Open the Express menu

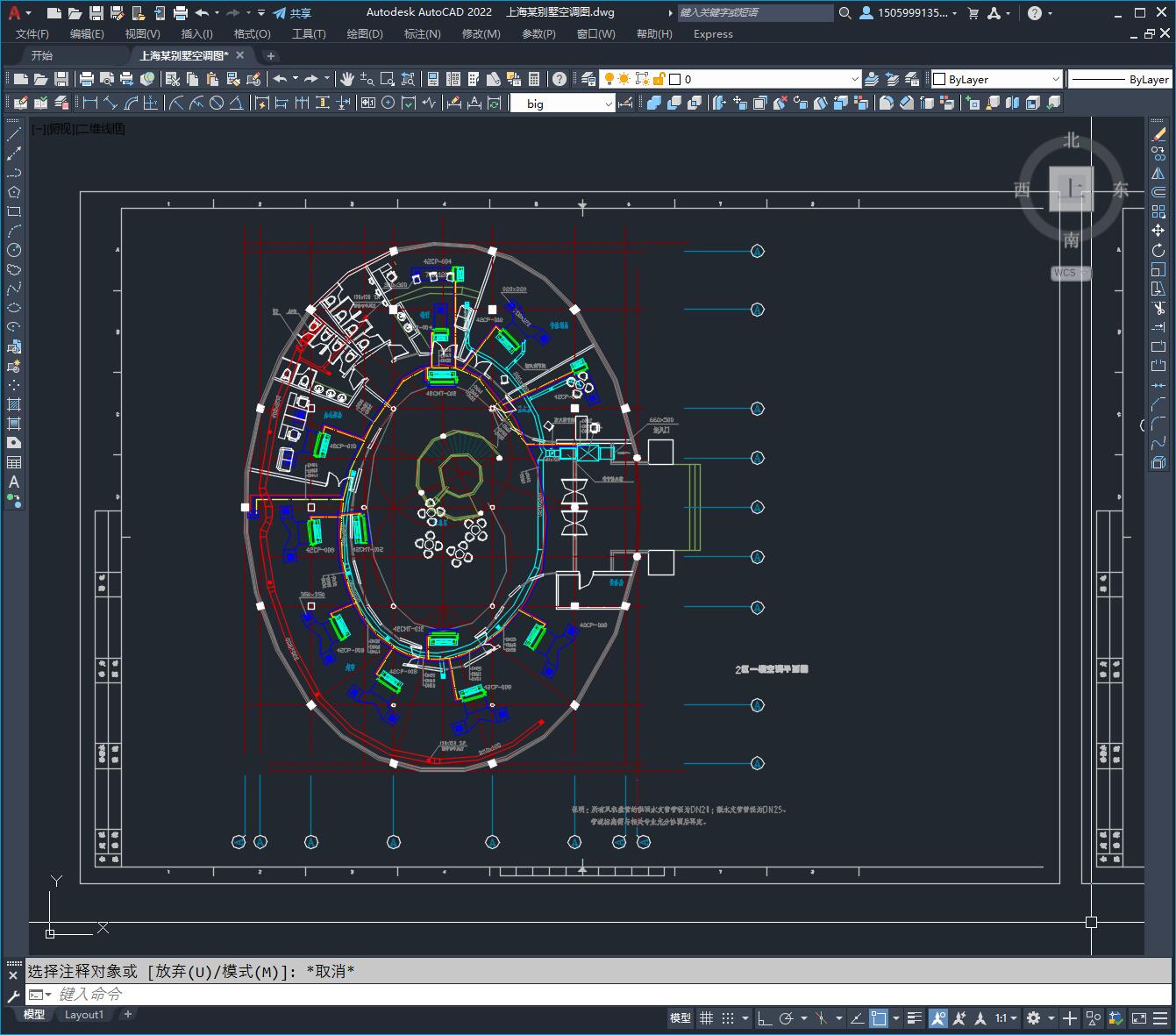713,34
